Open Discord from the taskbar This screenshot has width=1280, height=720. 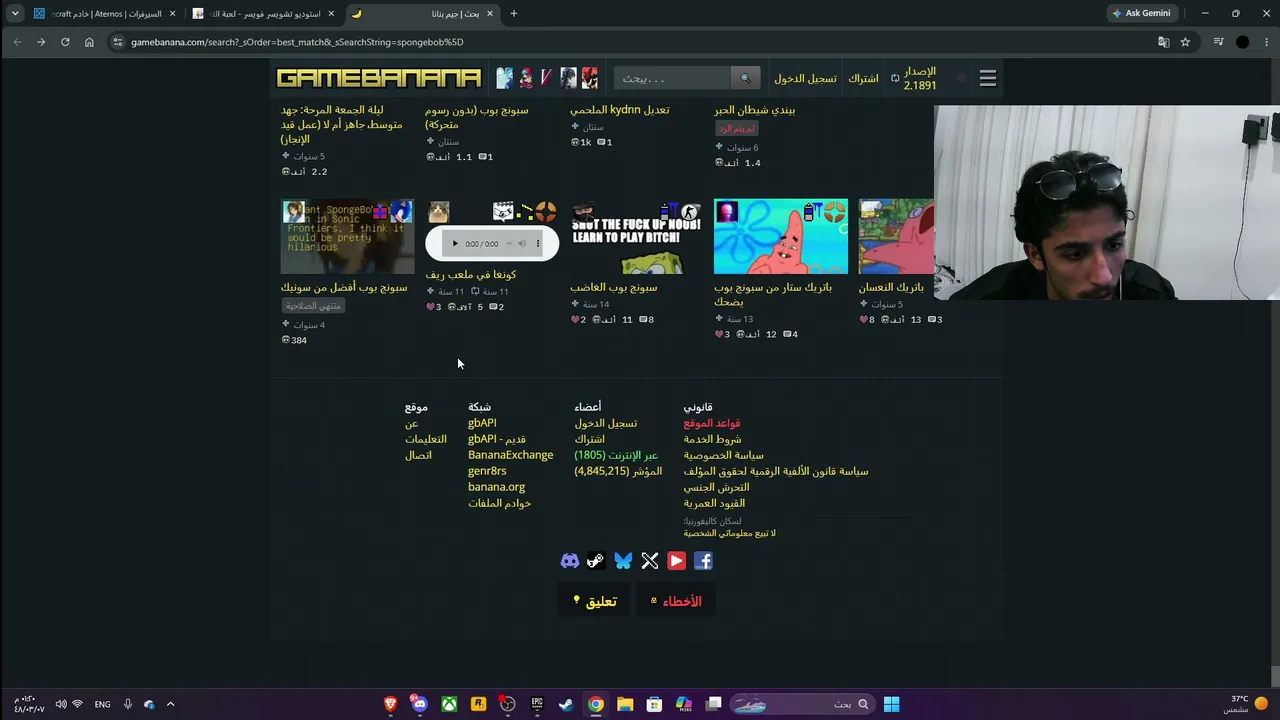point(420,704)
